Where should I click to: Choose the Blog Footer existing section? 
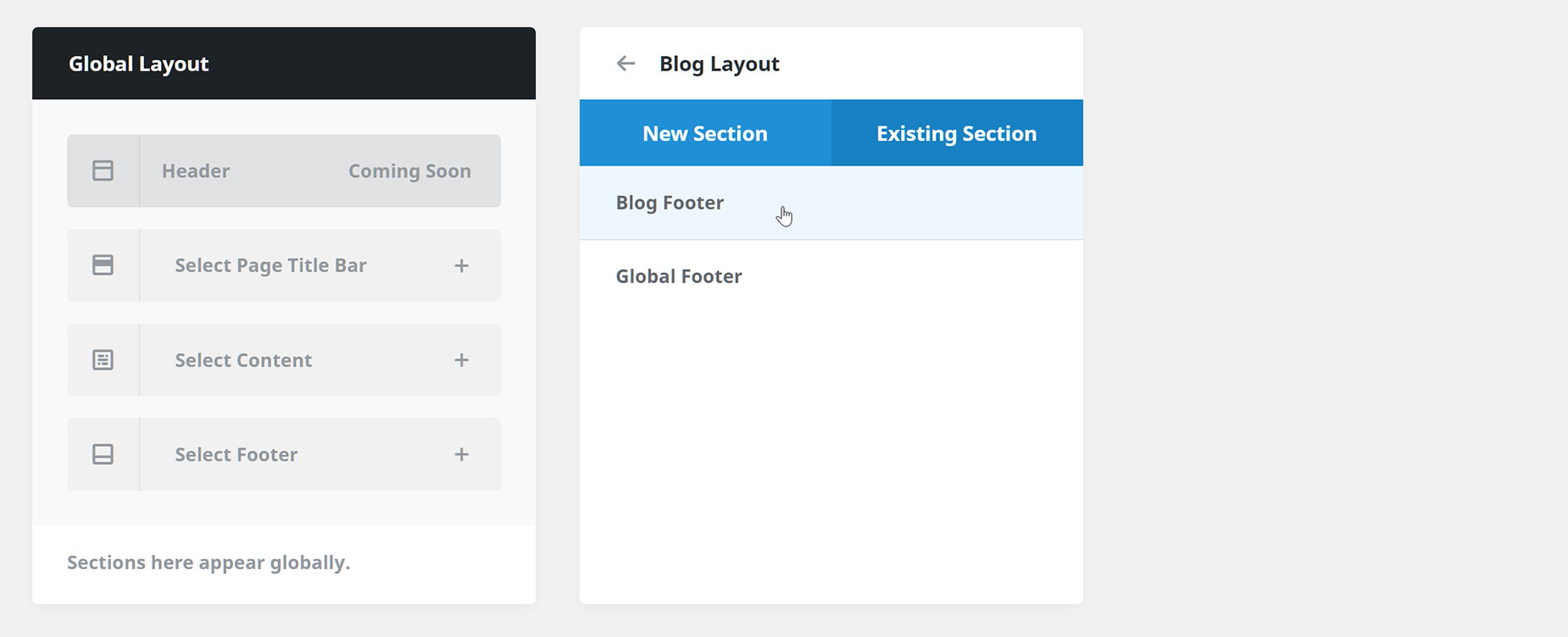tap(831, 203)
